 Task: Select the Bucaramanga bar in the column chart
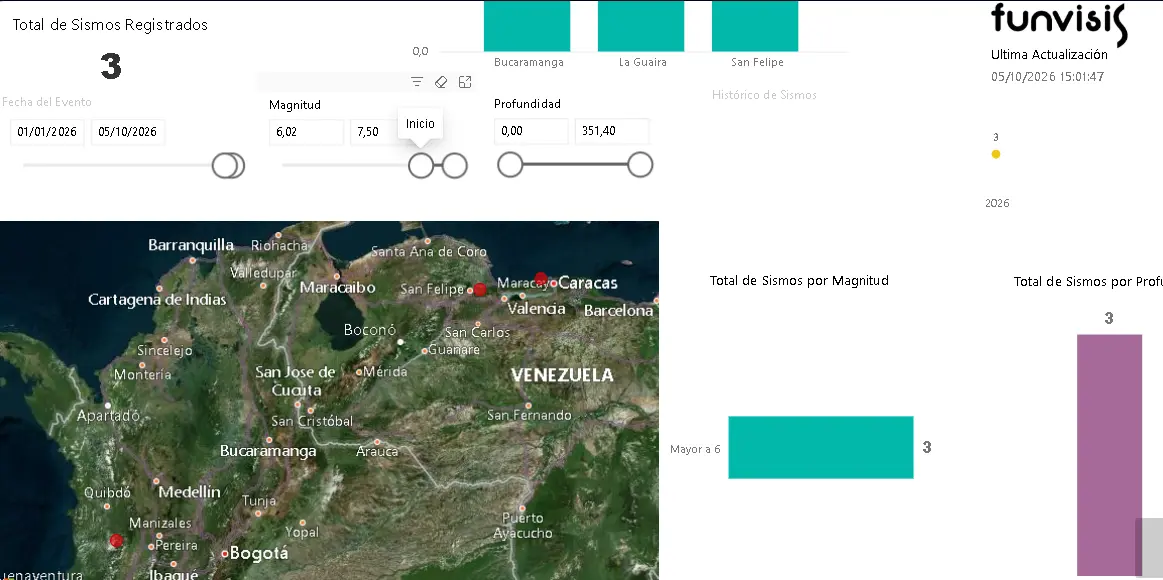527,26
